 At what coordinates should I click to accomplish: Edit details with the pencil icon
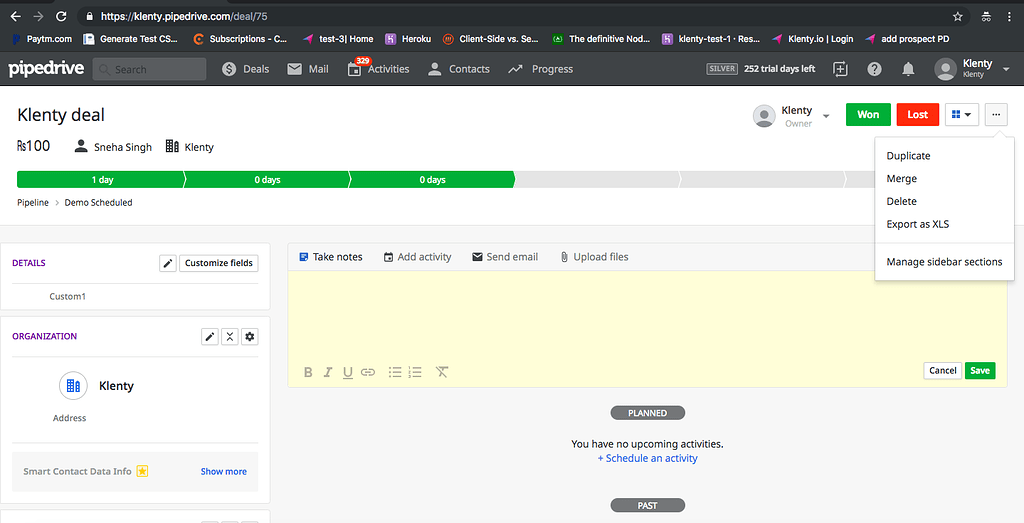coord(168,263)
